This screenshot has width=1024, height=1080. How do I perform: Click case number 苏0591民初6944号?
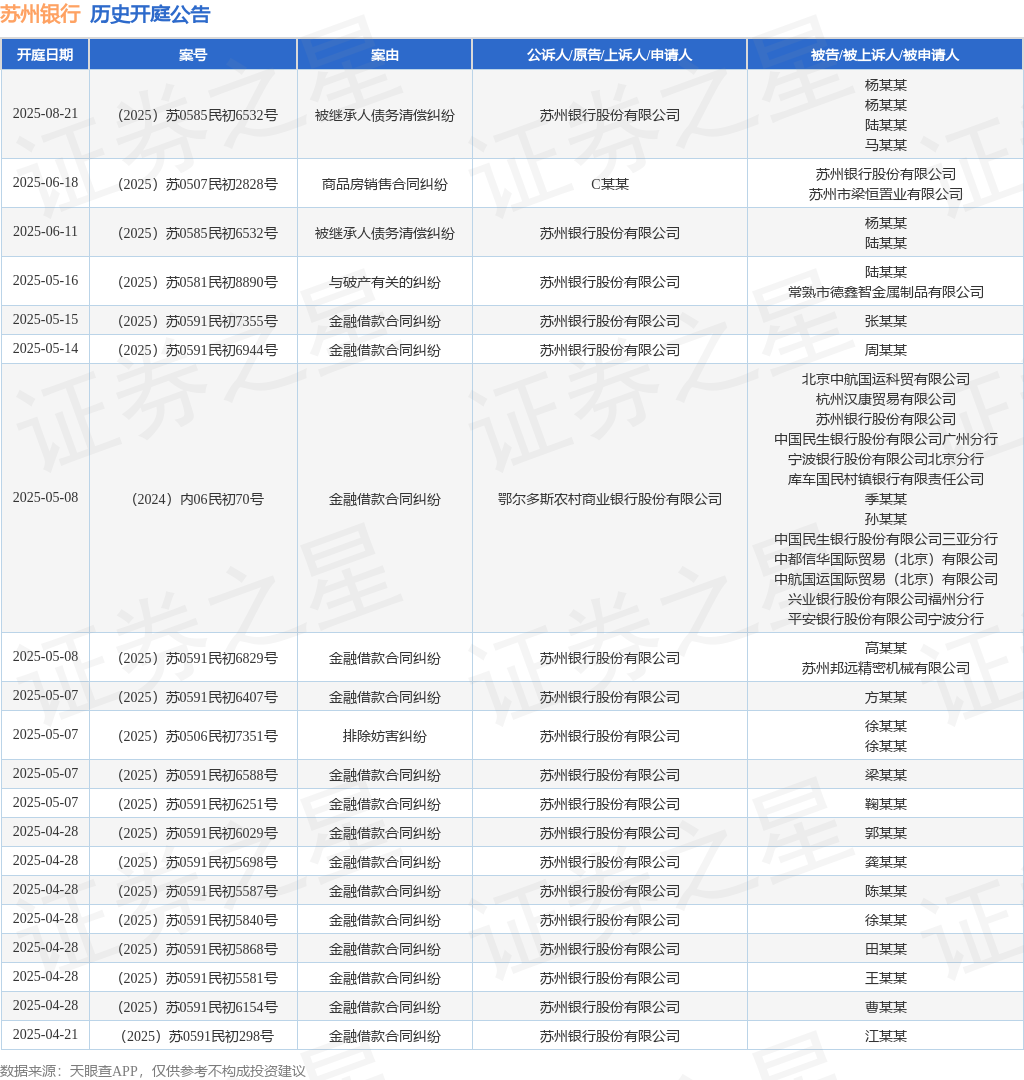point(198,350)
